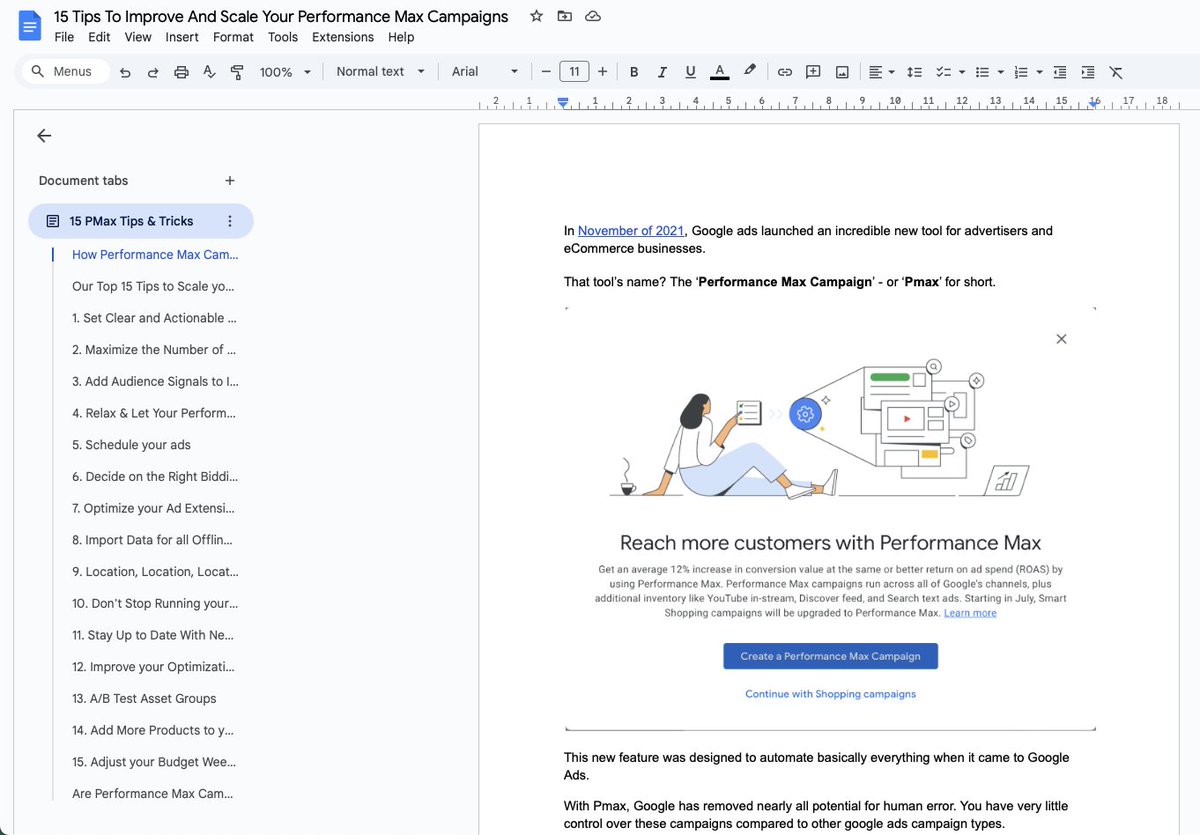Image resolution: width=1200 pixels, height=835 pixels.
Task: Open the Normal text style dropdown
Action: pos(381,72)
